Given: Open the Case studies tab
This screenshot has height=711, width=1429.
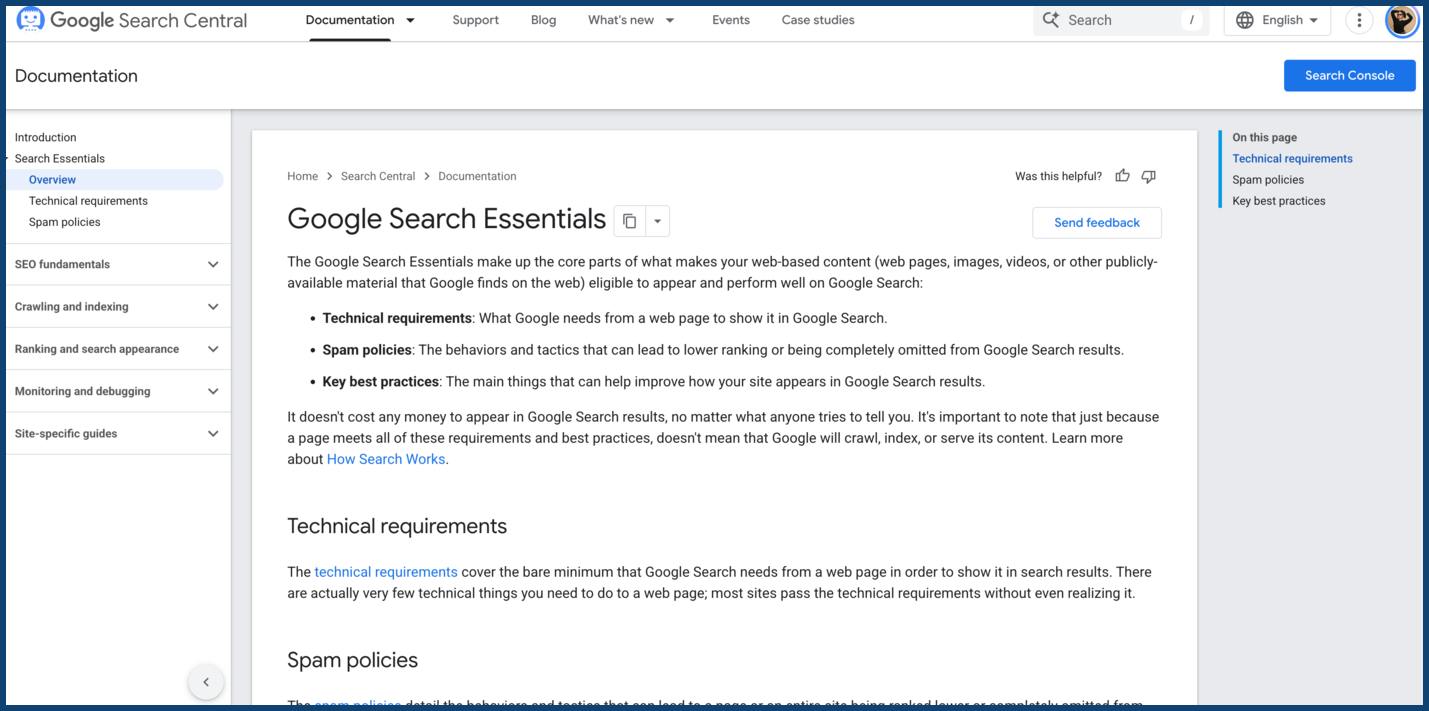Looking at the screenshot, I should [818, 20].
